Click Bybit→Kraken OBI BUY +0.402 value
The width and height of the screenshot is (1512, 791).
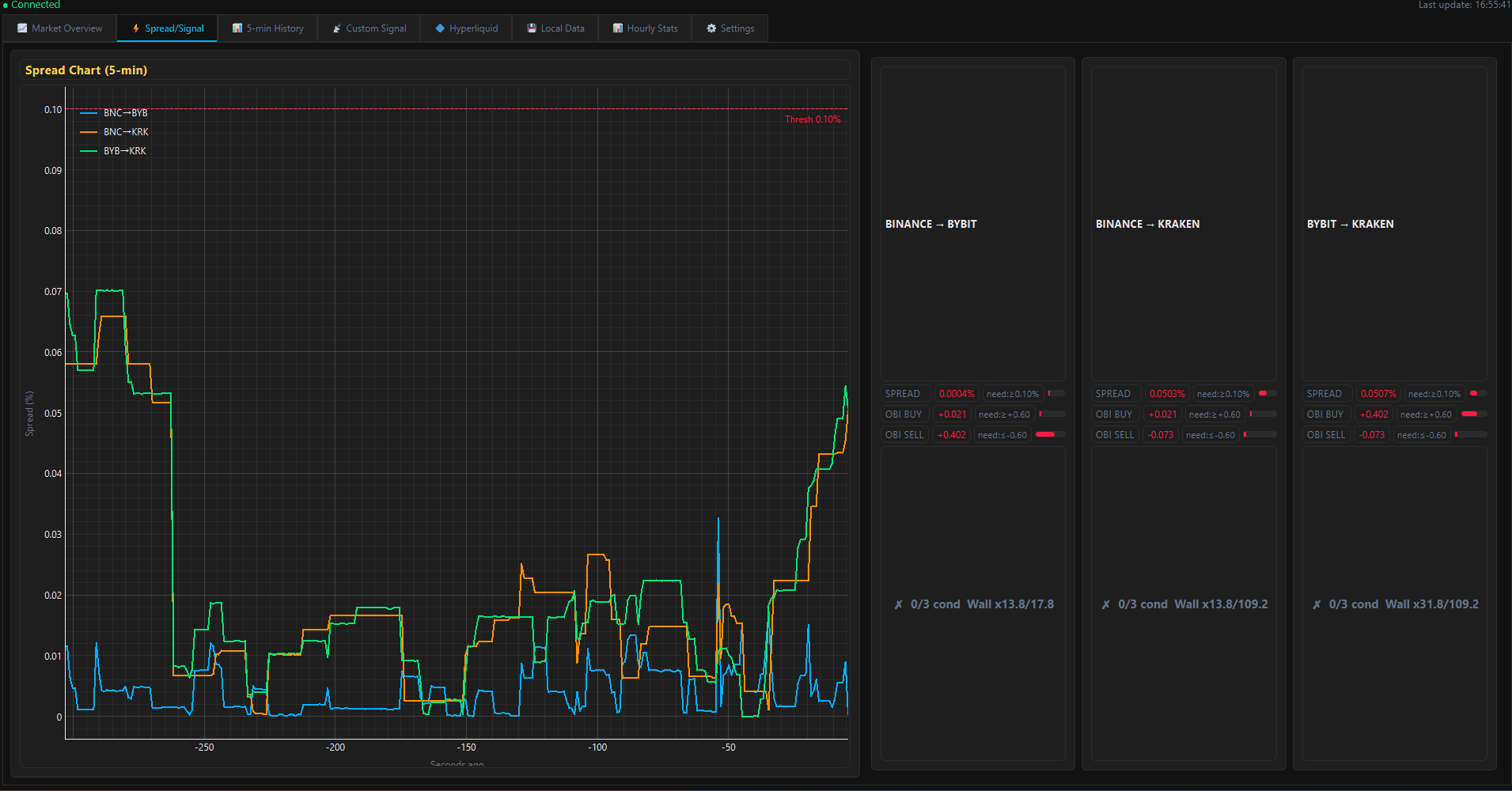click(x=1374, y=414)
